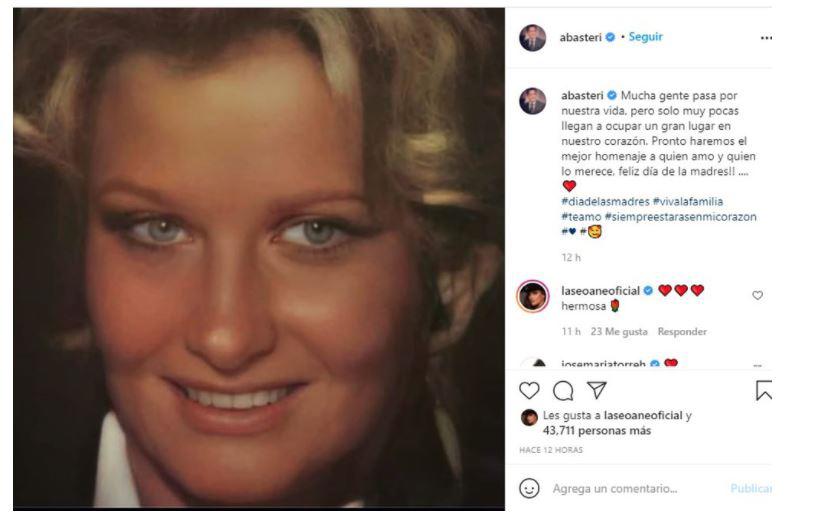The width and height of the screenshot is (825, 514).
Task: Open the #vivalafamilia hashtag
Action: (688, 201)
